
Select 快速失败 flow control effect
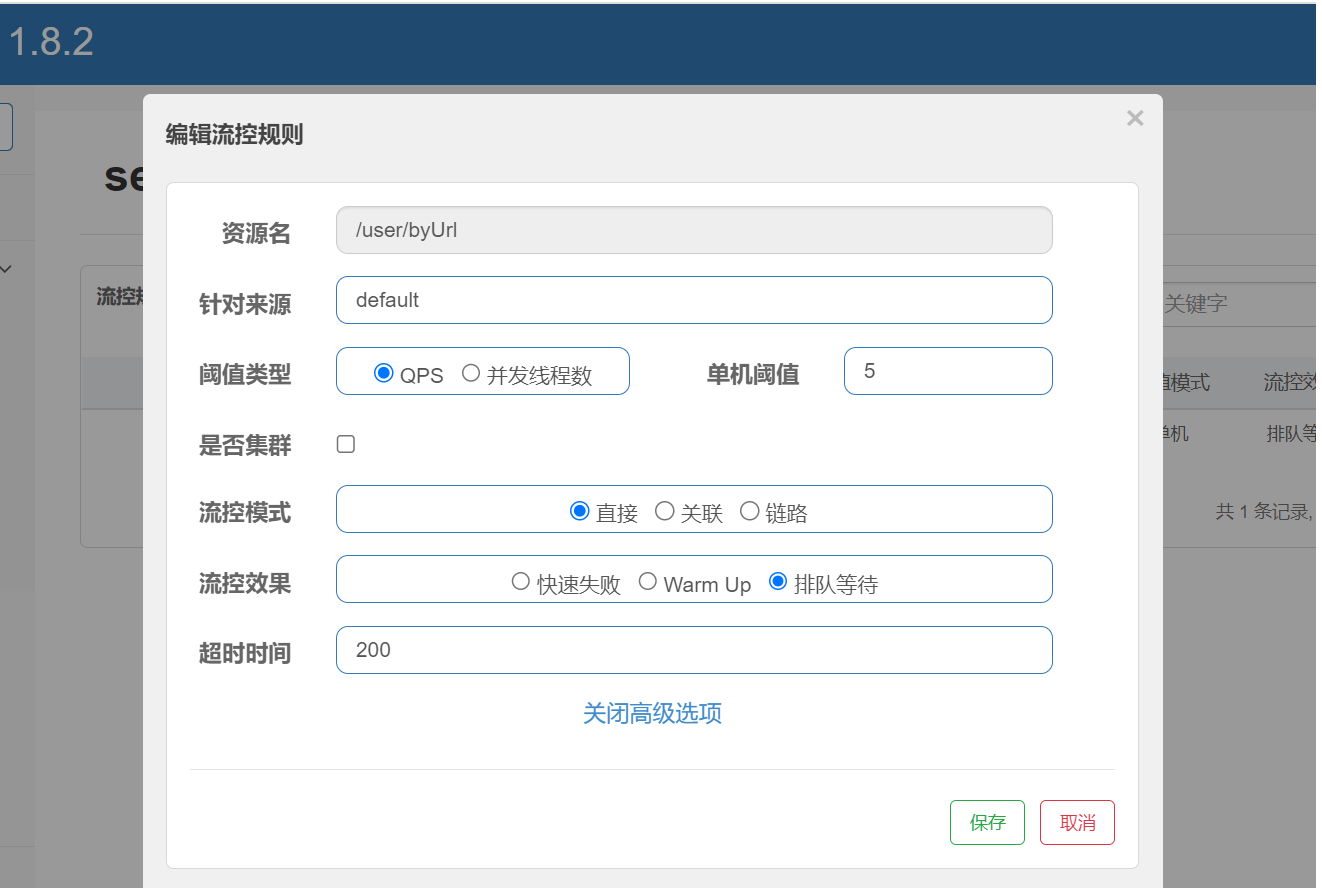pyautogui.click(x=520, y=581)
